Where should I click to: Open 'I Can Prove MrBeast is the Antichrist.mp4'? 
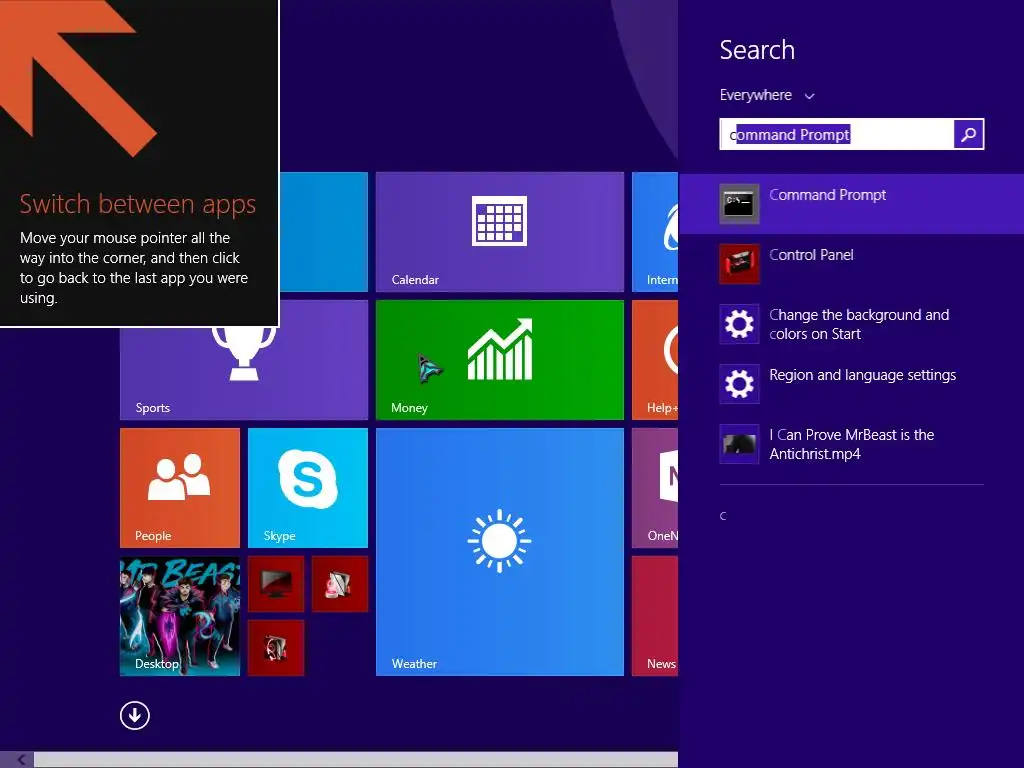[x=852, y=444]
